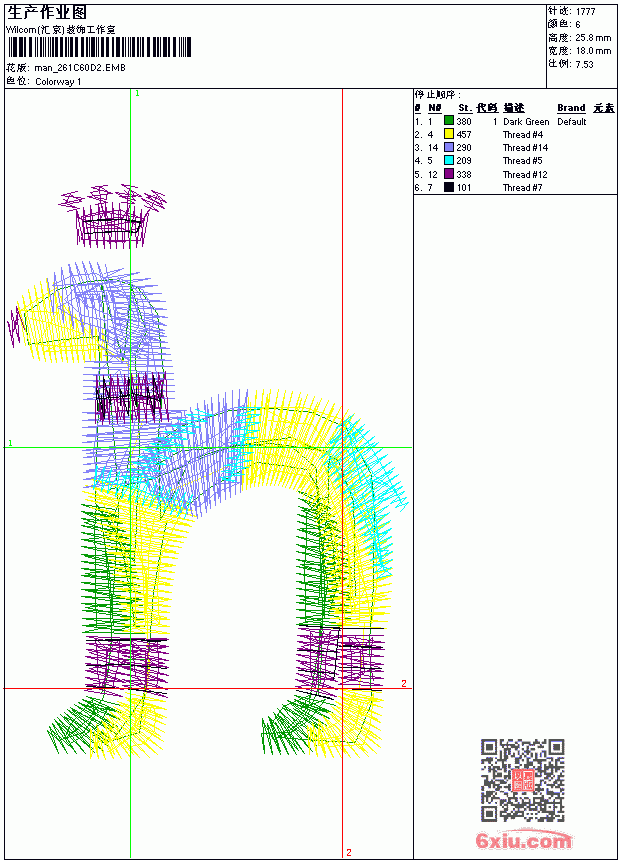620x860 pixels.
Task: Select the yellow Thread #4 swatch
Action: [449, 134]
